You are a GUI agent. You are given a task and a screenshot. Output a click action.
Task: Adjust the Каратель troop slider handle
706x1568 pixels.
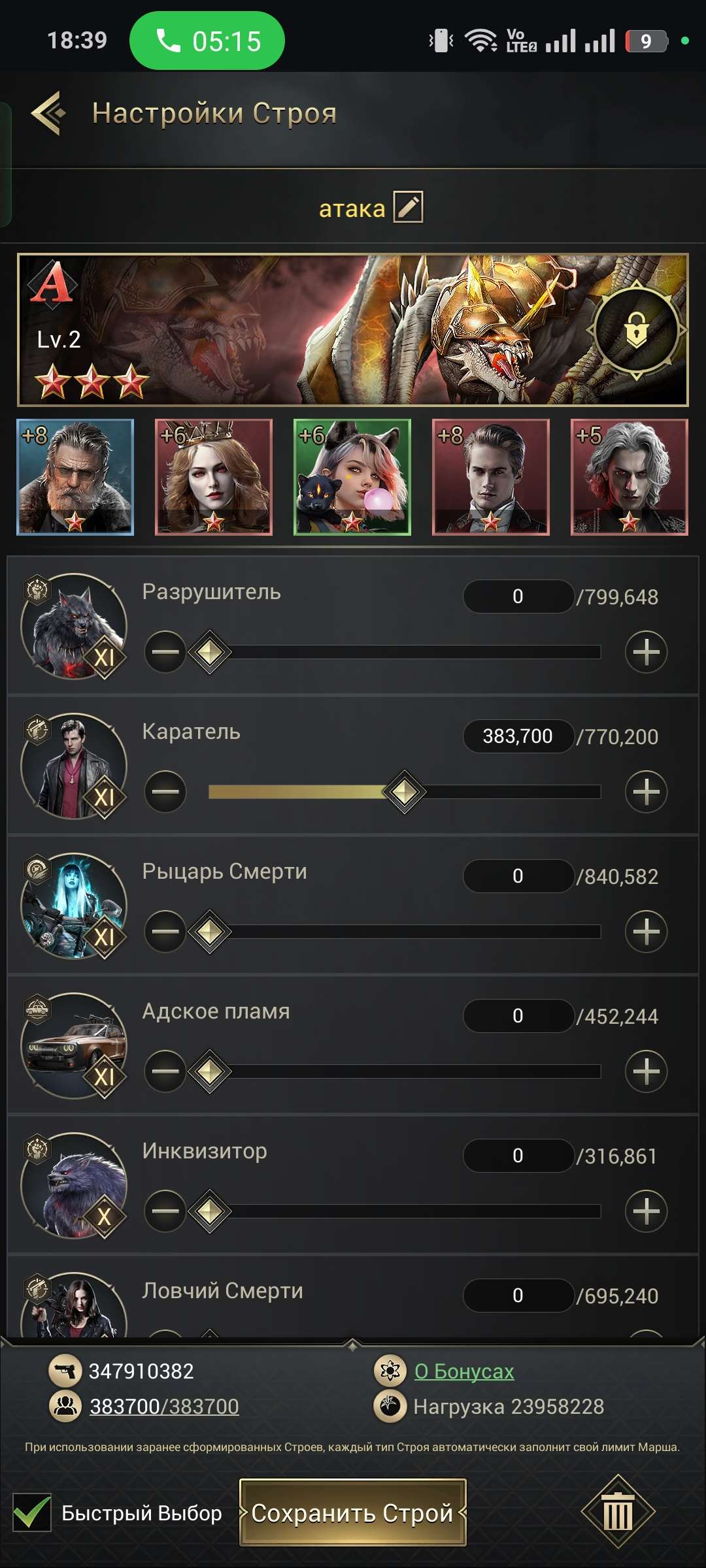405,792
